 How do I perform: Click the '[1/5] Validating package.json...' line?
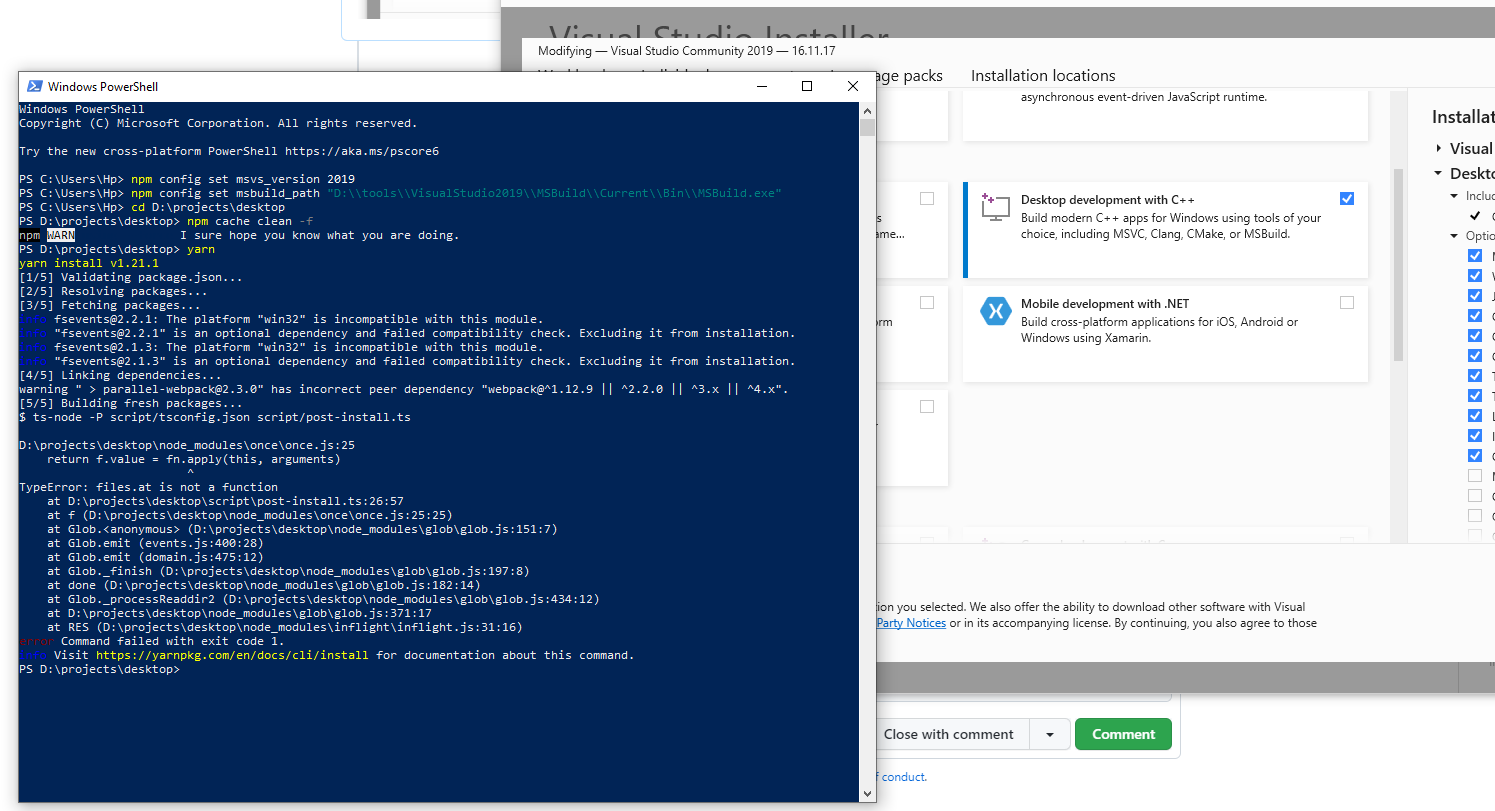(x=131, y=277)
